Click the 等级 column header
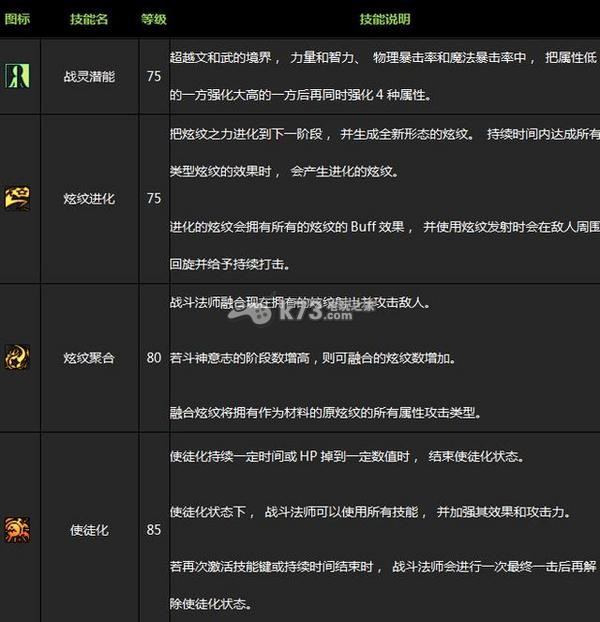This screenshot has height=622, width=600. (x=154, y=19)
